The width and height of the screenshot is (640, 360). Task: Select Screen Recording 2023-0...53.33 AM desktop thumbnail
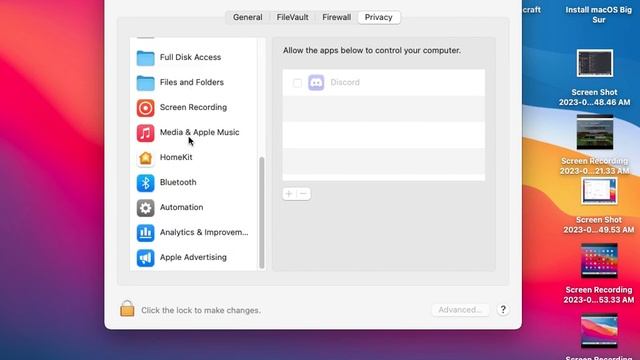599,260
